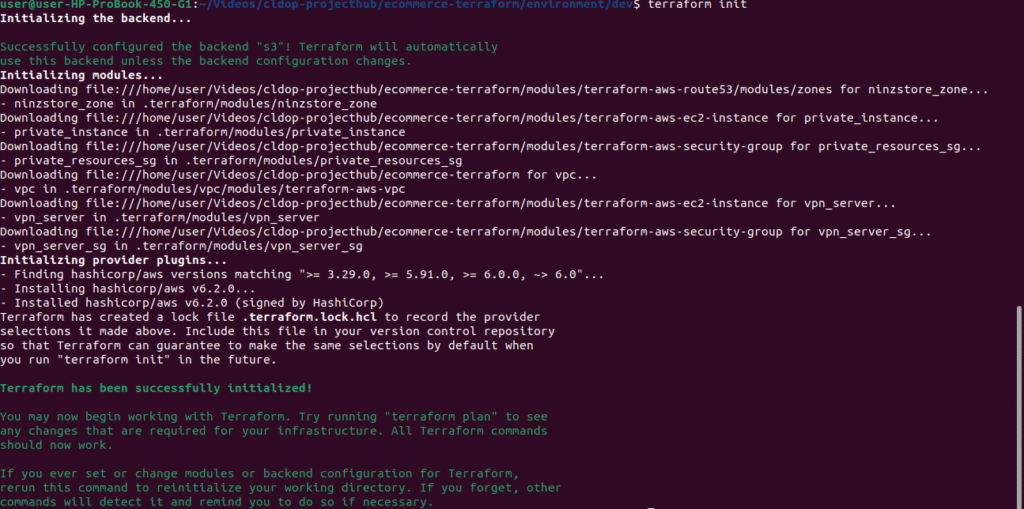Screen dimensions: 1024x509
Task: Click the '.terraform/modules/vpc/modules/terraform-aws-vpc' path
Action: tap(235, 189)
